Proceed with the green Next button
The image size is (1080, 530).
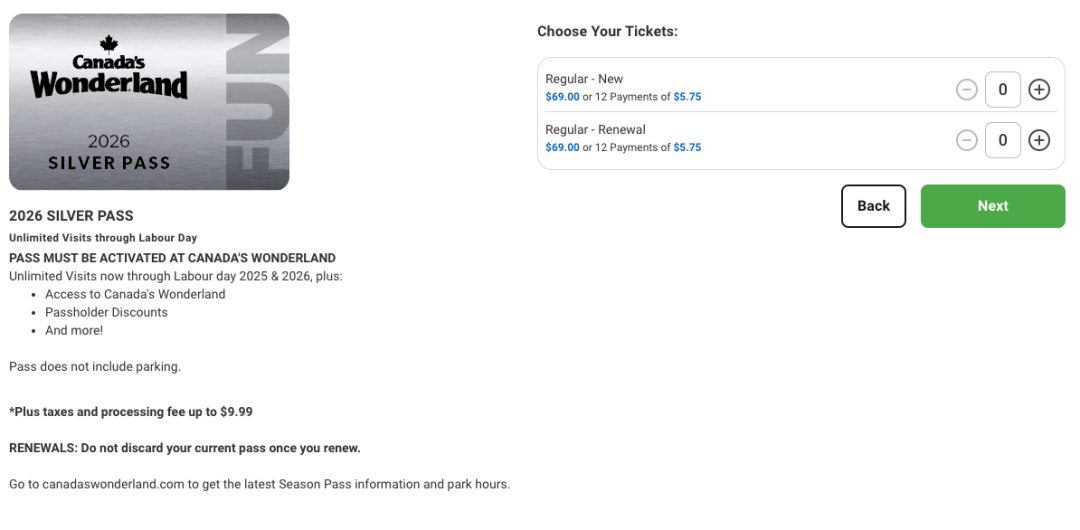point(993,206)
